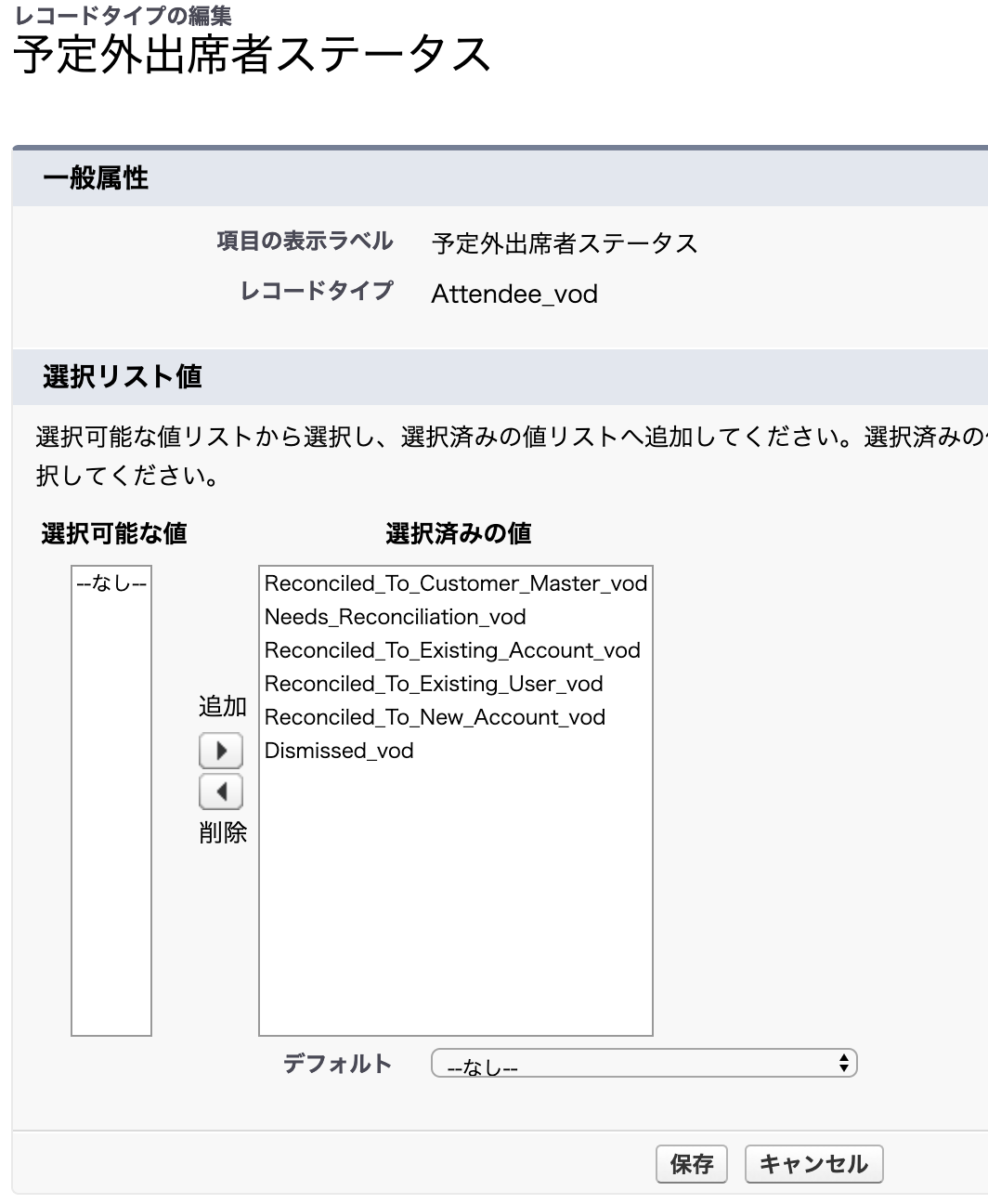Click the 追加 label above the arrow buttons

coord(223,707)
